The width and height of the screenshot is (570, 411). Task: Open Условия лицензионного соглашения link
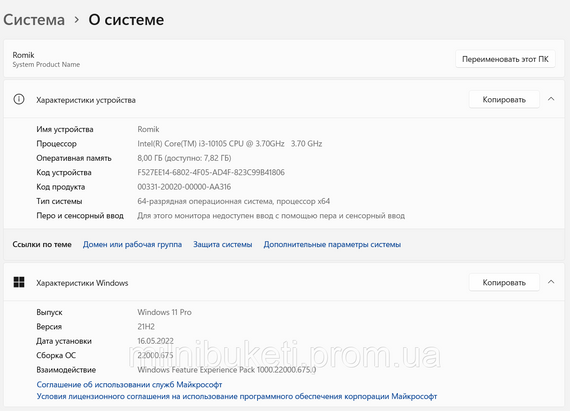[237, 396]
